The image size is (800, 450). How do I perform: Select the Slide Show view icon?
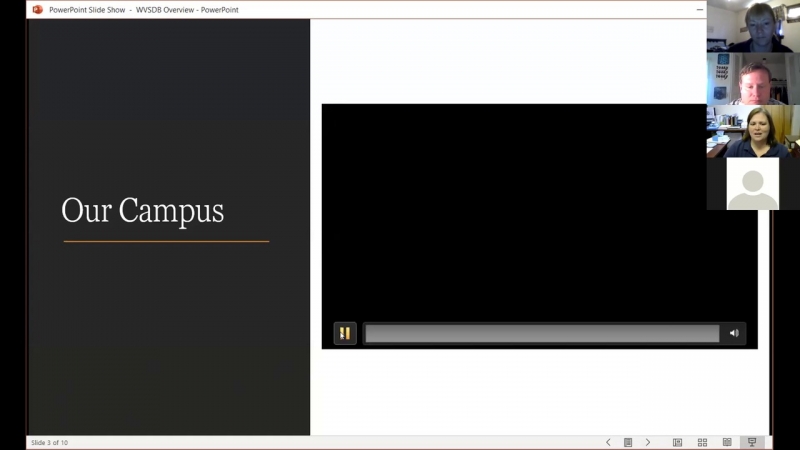752,442
